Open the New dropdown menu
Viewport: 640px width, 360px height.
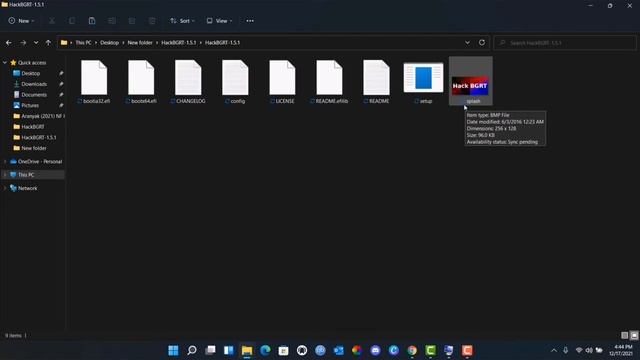tap(21, 21)
